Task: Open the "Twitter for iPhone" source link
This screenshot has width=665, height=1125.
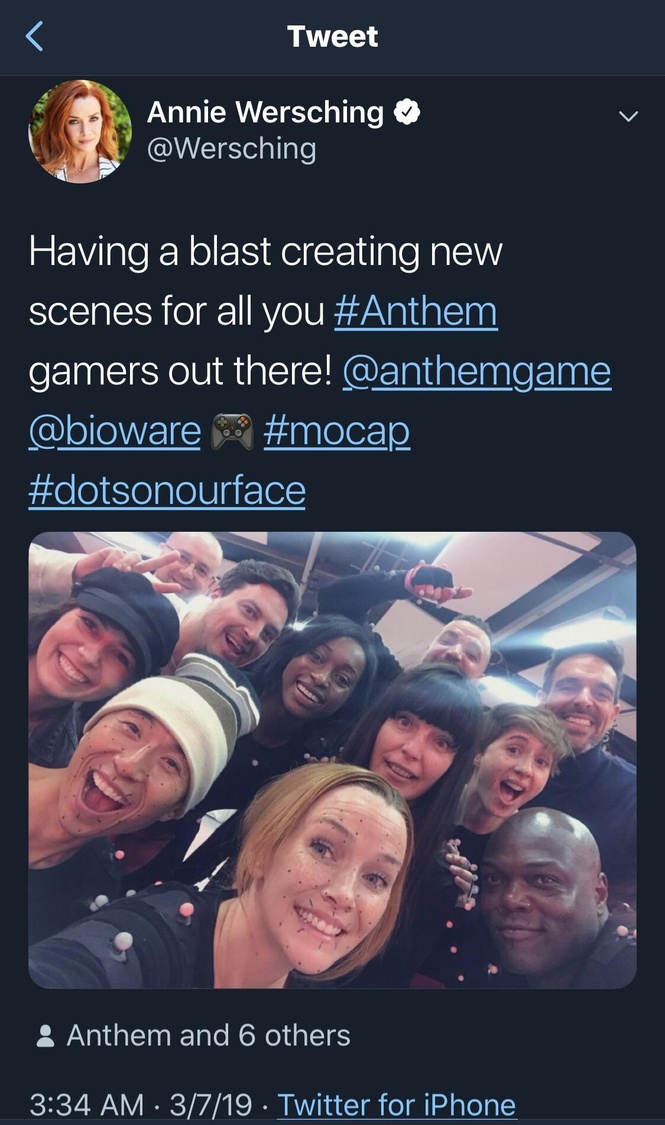Action: click(396, 1104)
